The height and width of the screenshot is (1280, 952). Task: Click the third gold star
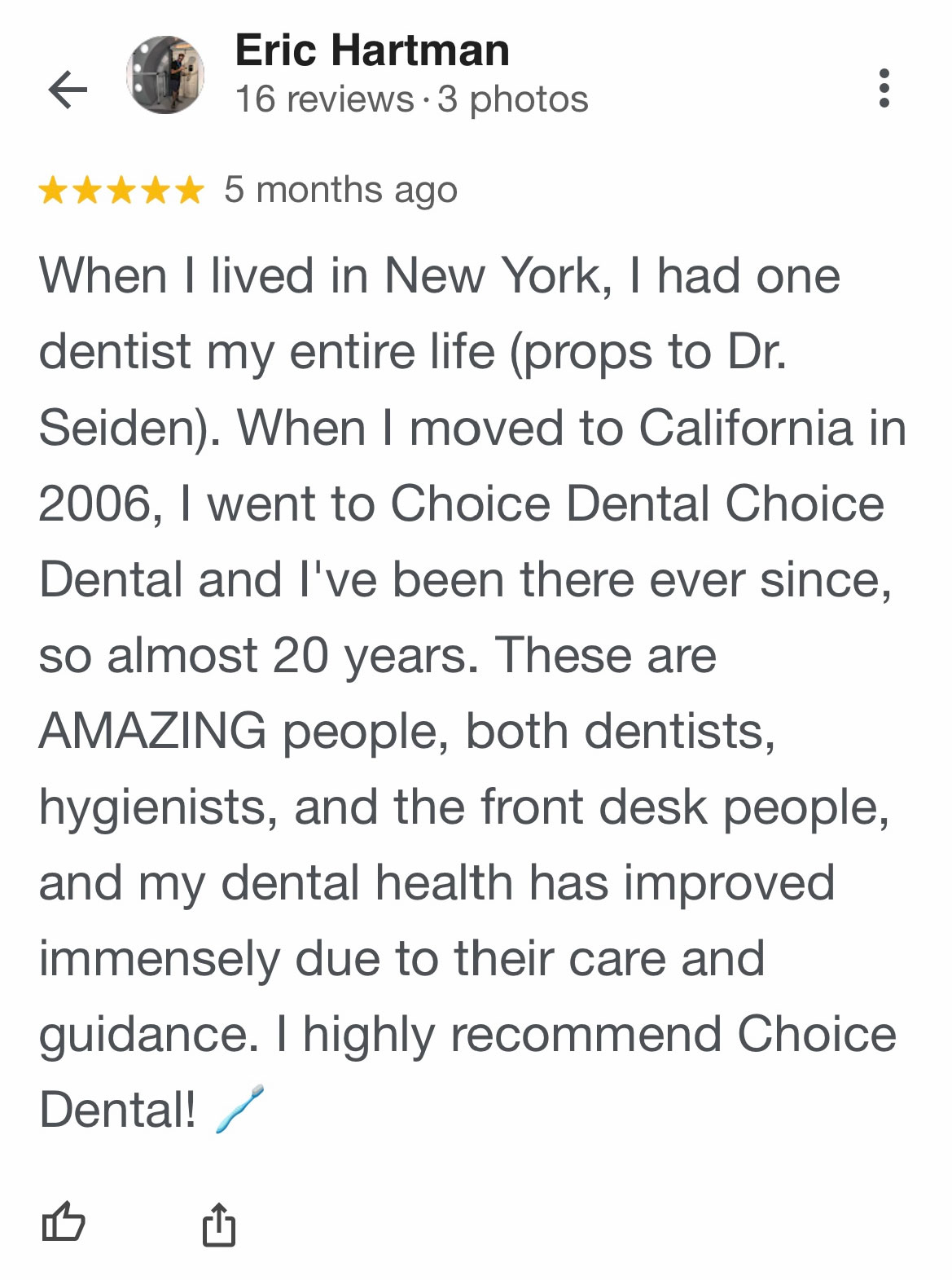[x=121, y=191]
